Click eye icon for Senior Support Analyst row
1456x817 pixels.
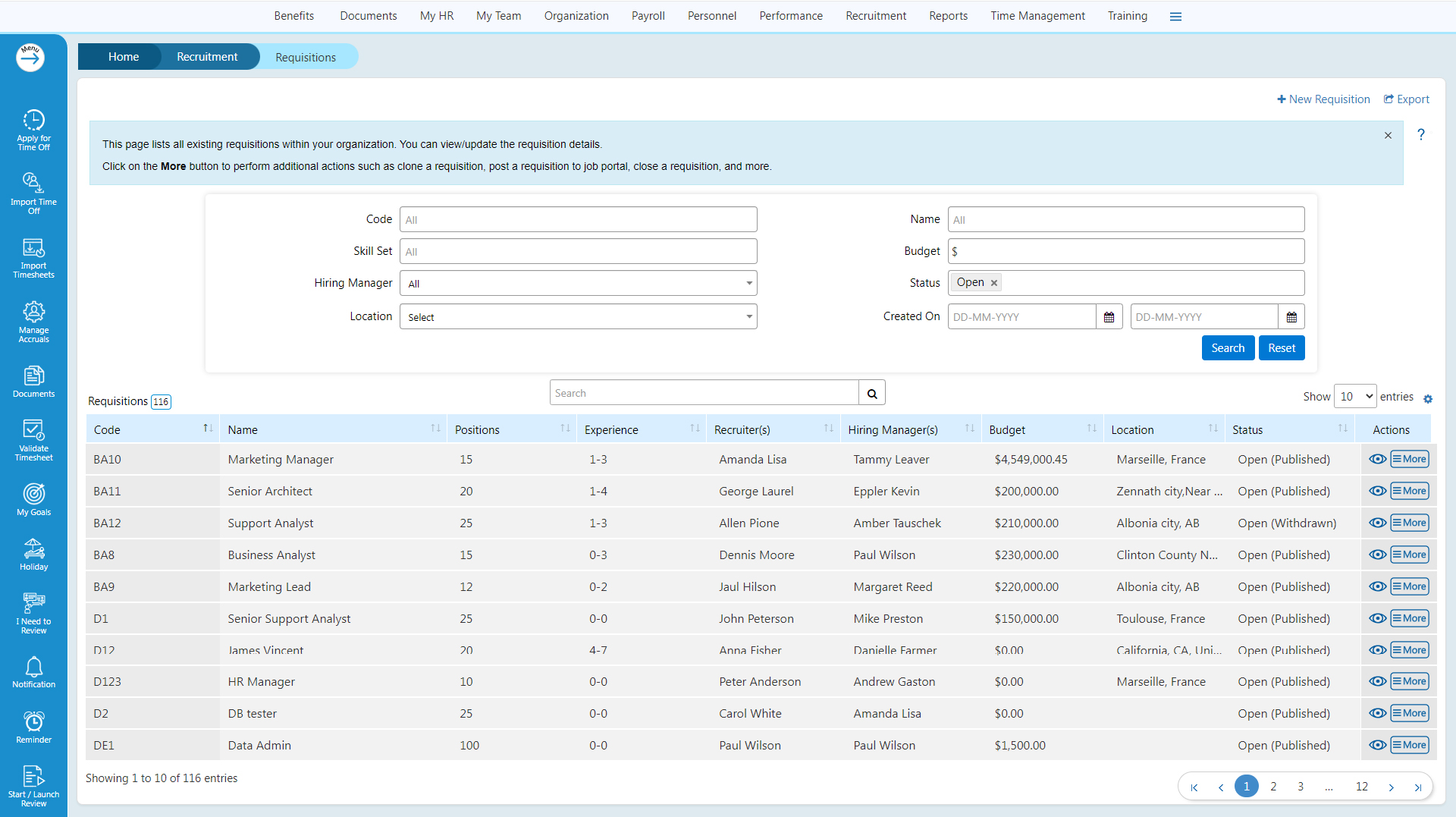point(1377,618)
